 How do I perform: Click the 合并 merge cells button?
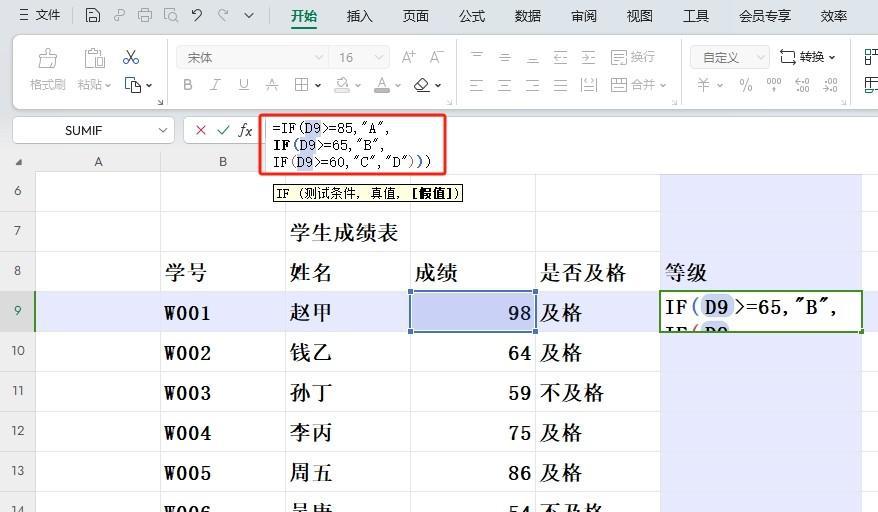[x=638, y=85]
